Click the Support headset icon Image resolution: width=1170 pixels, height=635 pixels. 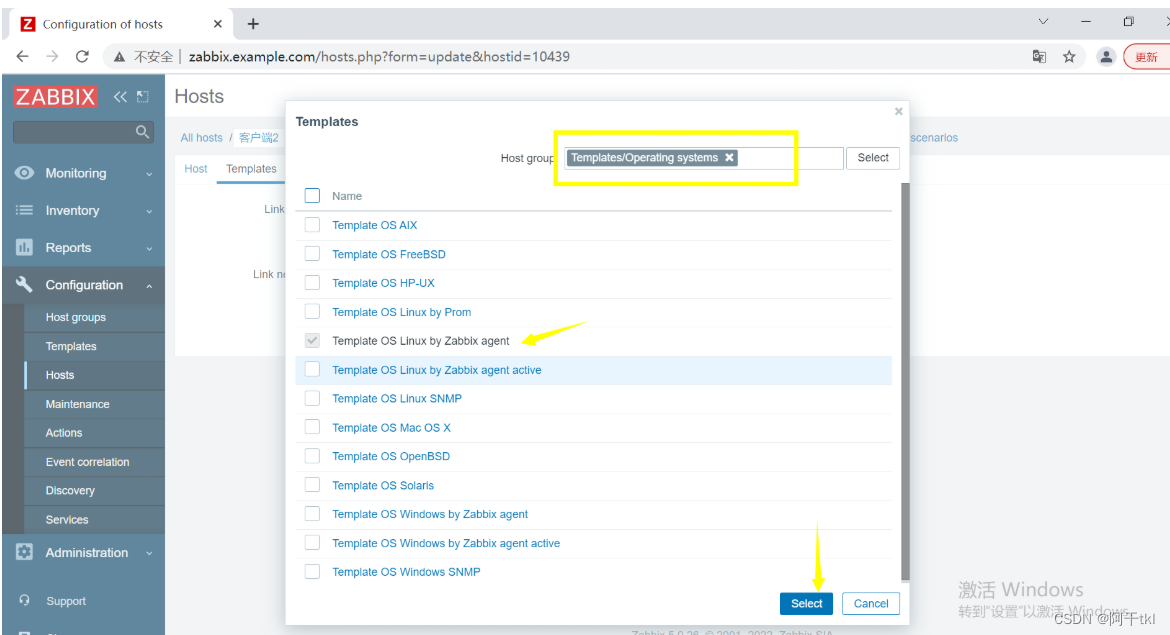25,600
